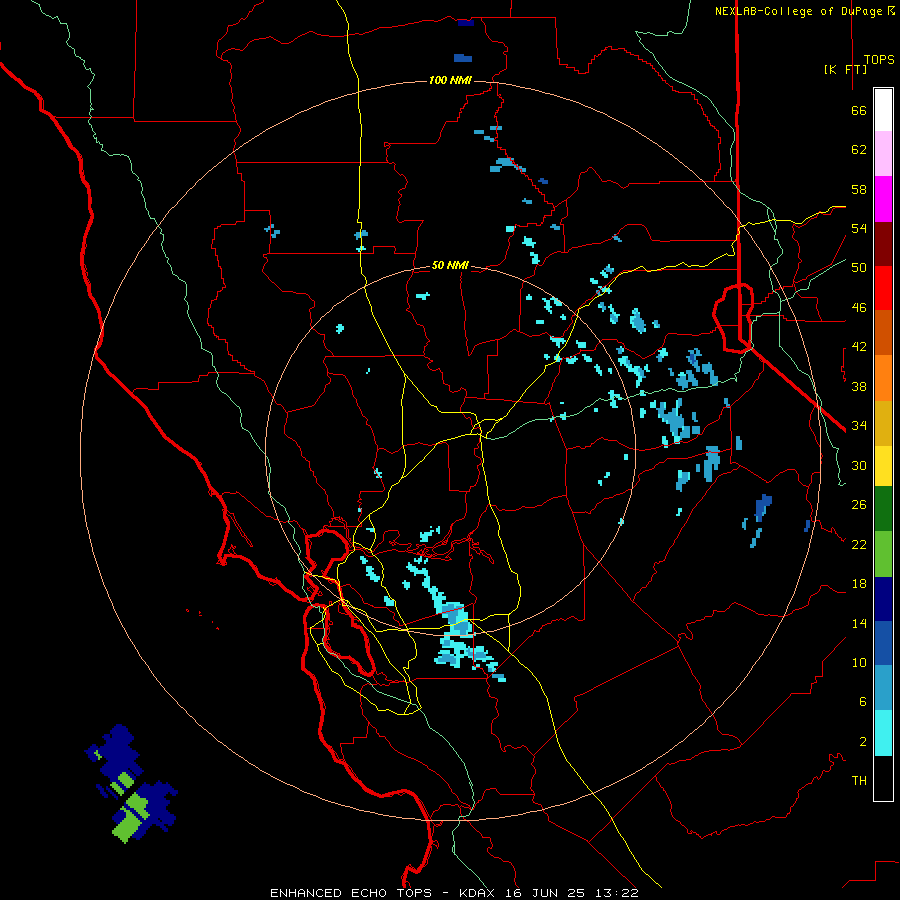Click the navy blue legend swatch
Screen dimensions: 900x900
pos(883,599)
